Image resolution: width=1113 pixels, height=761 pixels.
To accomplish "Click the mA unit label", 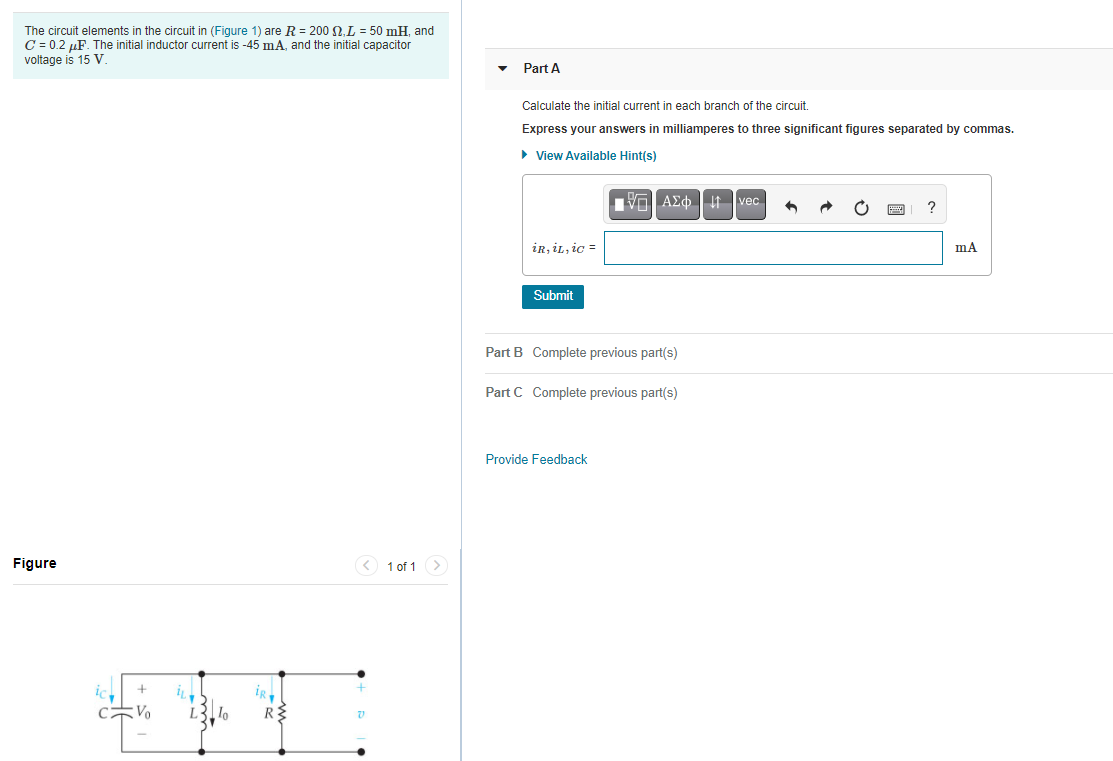I will click(x=966, y=248).
